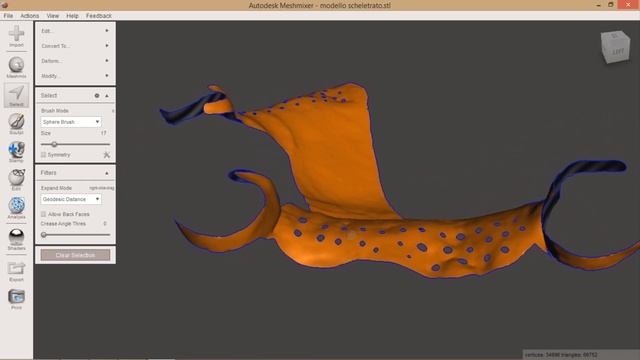
Task: Open the Print tool
Action: click(x=16, y=299)
